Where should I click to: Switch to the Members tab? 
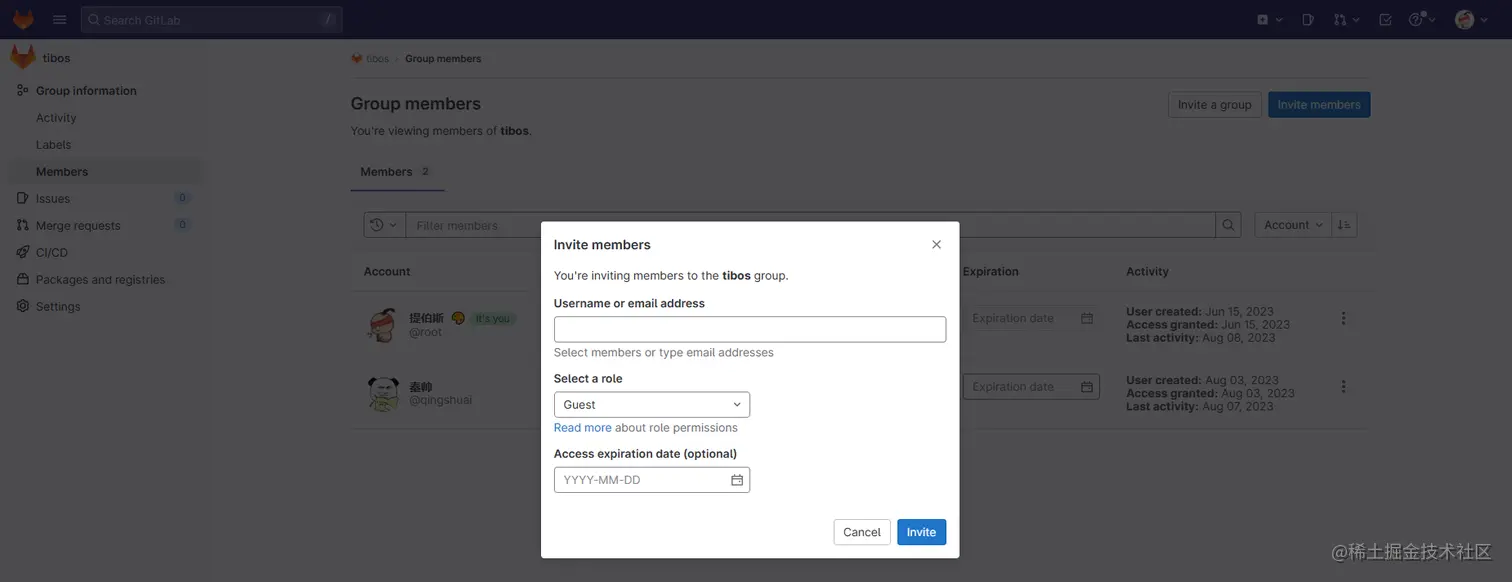[397, 172]
